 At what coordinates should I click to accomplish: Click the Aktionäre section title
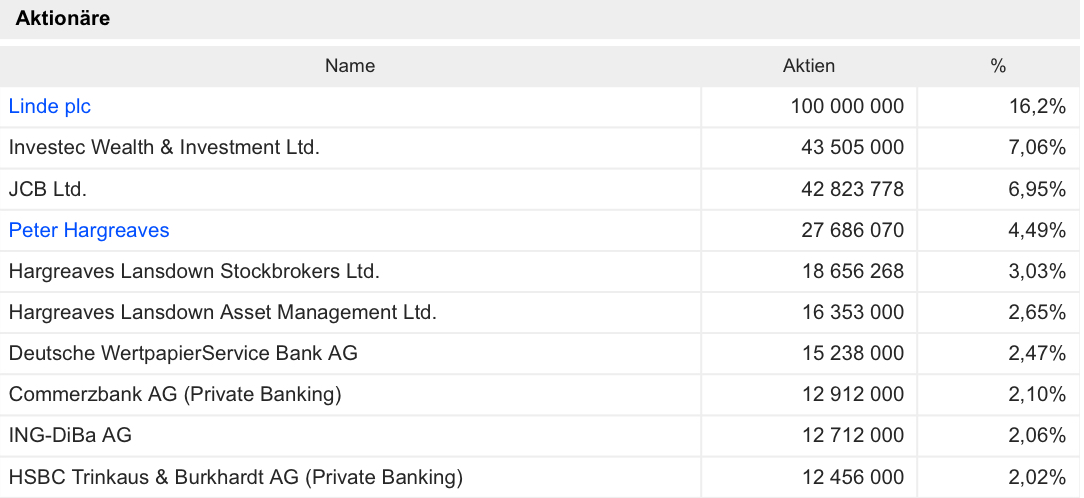tap(63, 18)
